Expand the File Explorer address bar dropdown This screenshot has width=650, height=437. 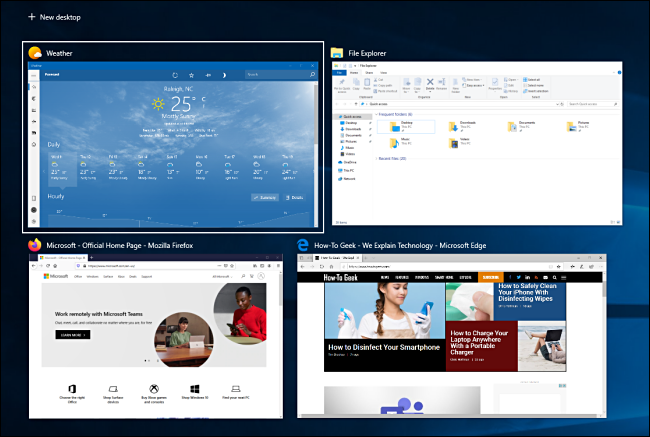pos(557,104)
